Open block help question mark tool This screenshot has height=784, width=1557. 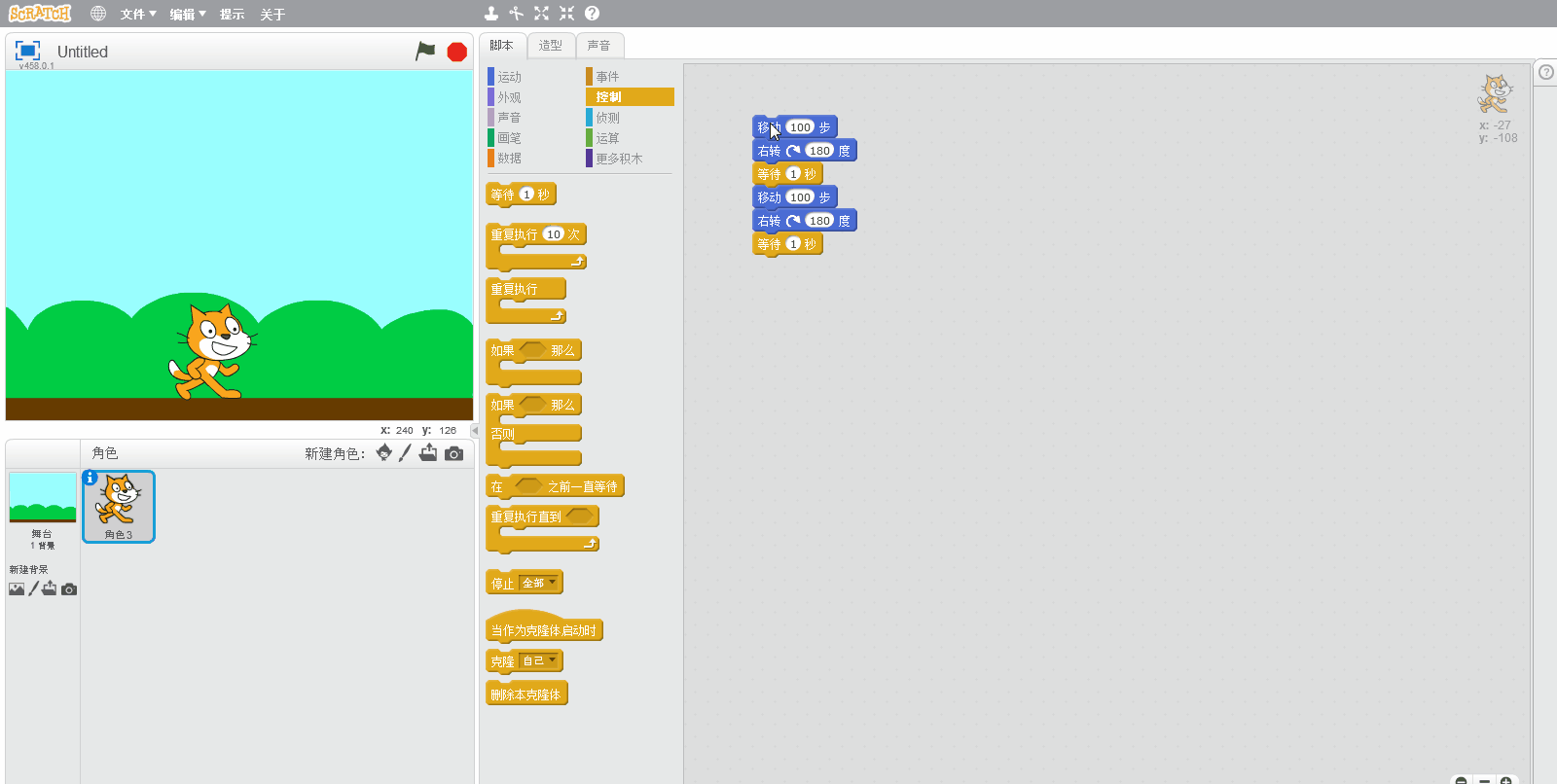coord(592,14)
